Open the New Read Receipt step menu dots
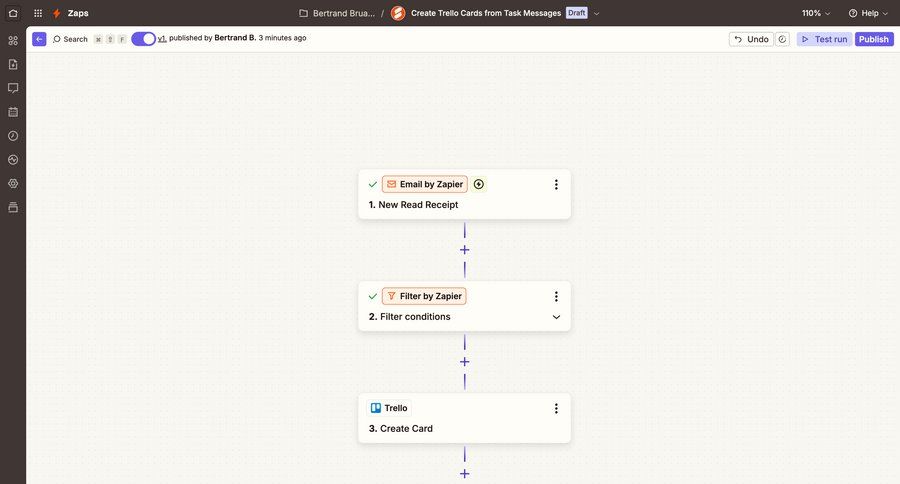This screenshot has height=484, width=900. tap(556, 184)
